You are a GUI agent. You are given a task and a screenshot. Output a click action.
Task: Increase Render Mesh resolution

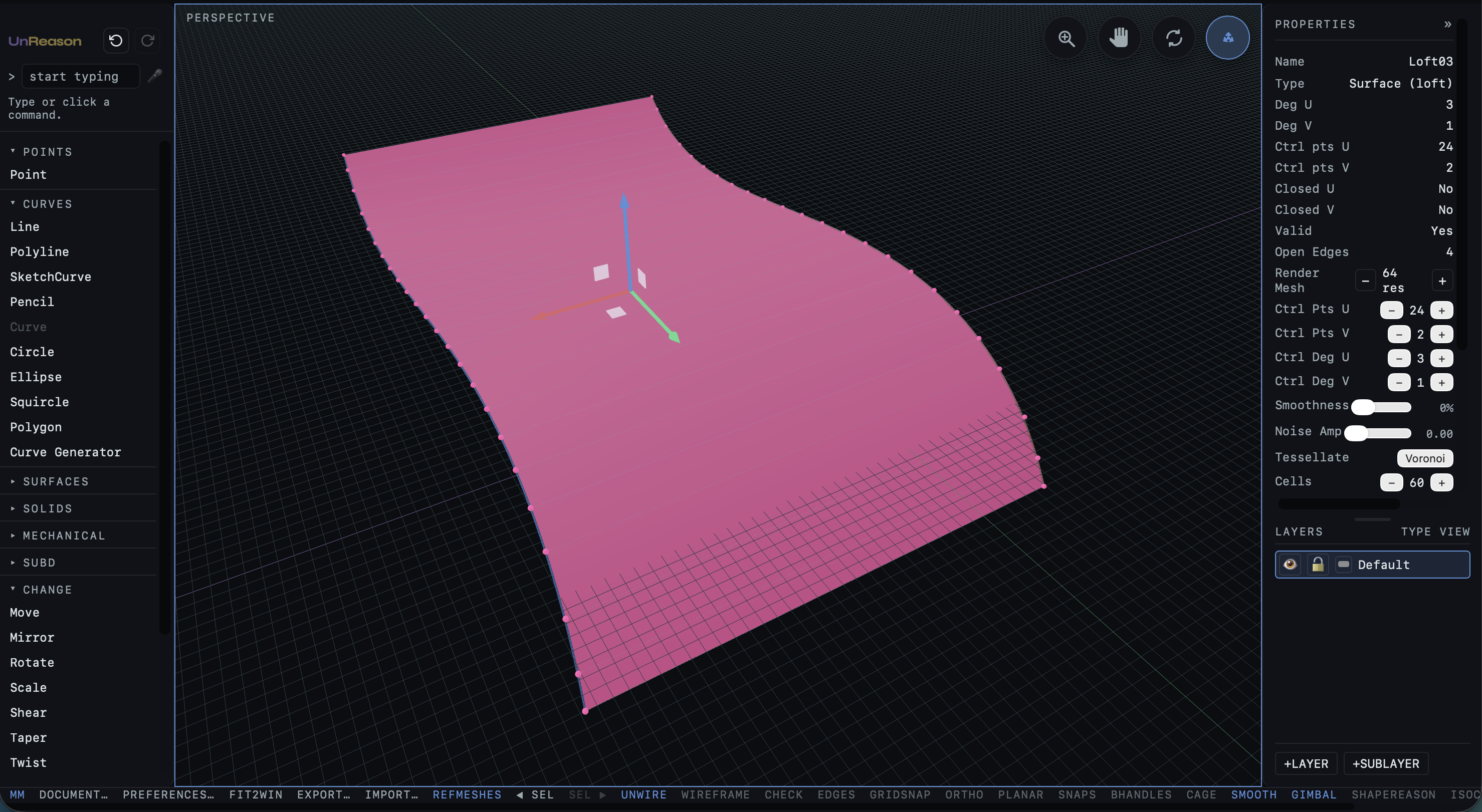[1442, 281]
